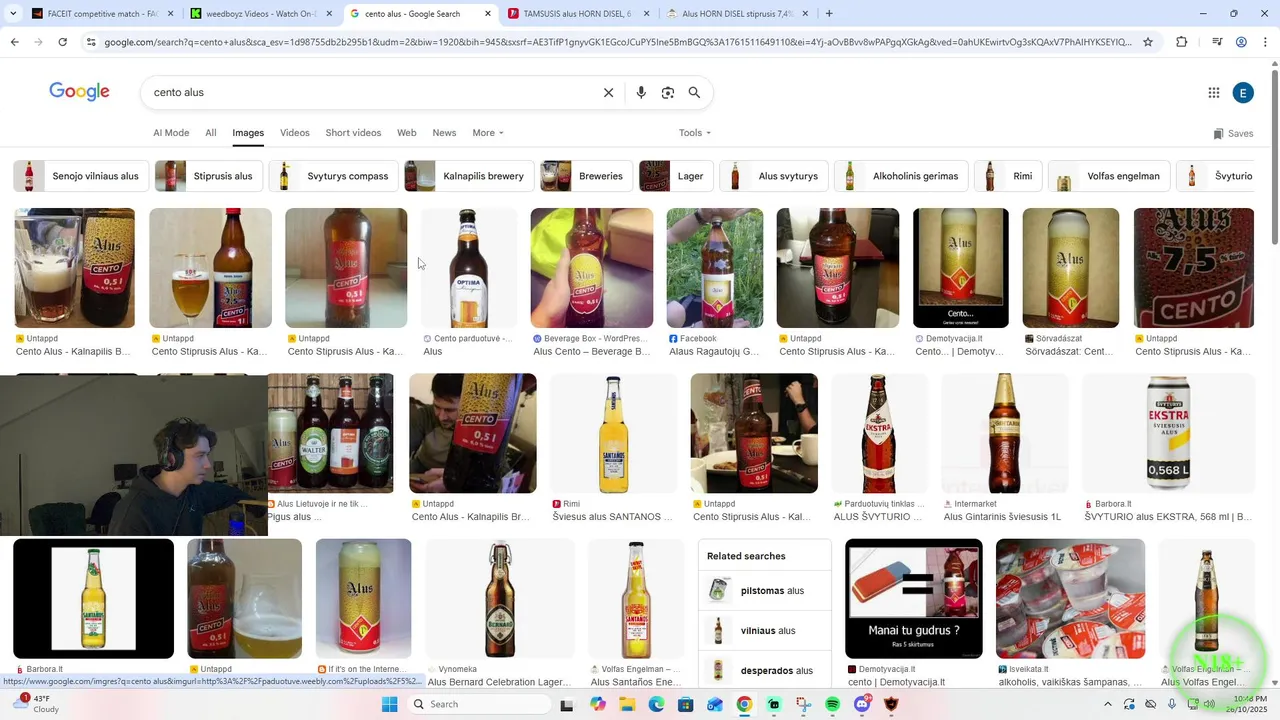Open the Alus 7,5 Cento label image

click(x=1194, y=268)
